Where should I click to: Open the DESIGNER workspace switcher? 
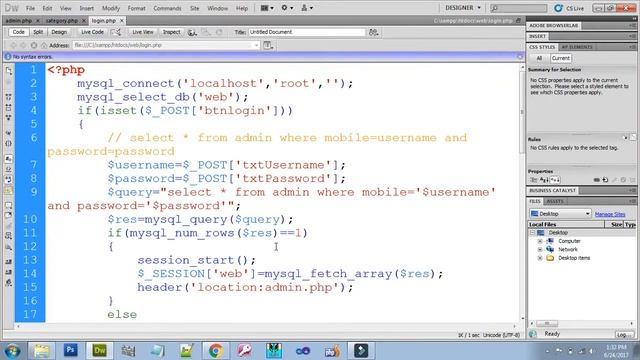pyautogui.click(x=463, y=8)
